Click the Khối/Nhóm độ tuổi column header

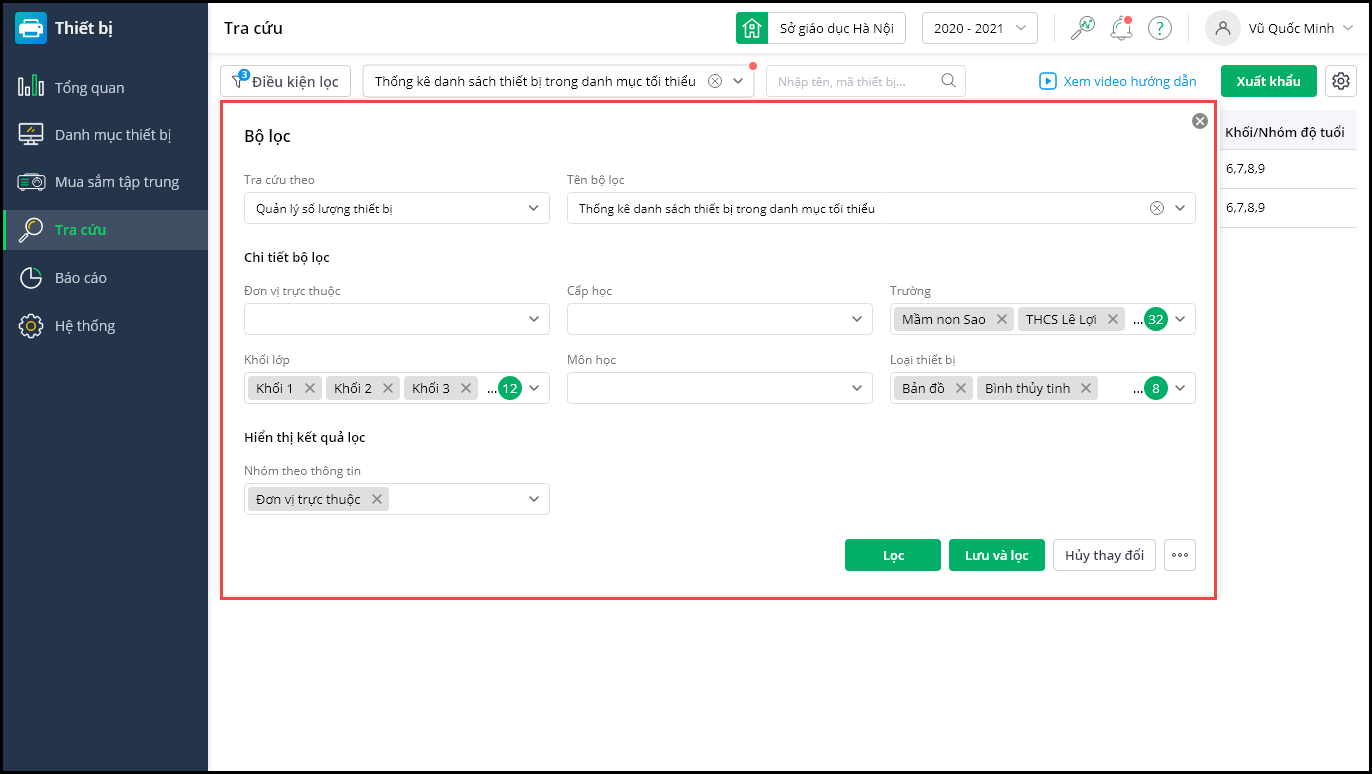pyautogui.click(x=1285, y=132)
